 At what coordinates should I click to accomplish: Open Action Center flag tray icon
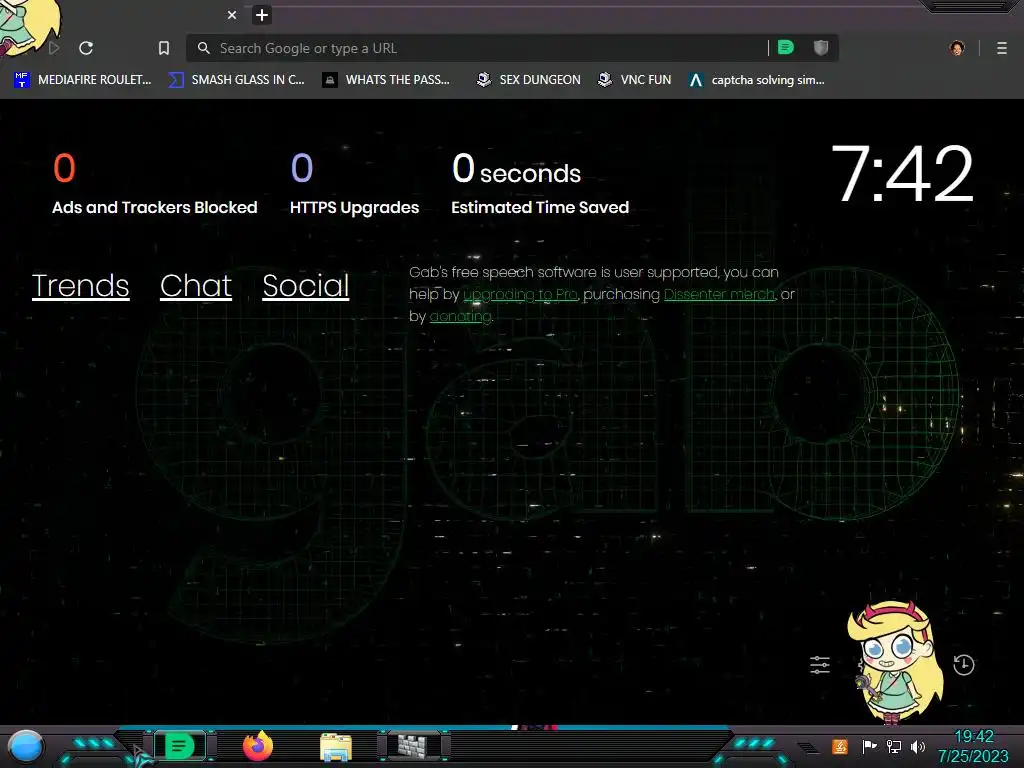point(869,746)
